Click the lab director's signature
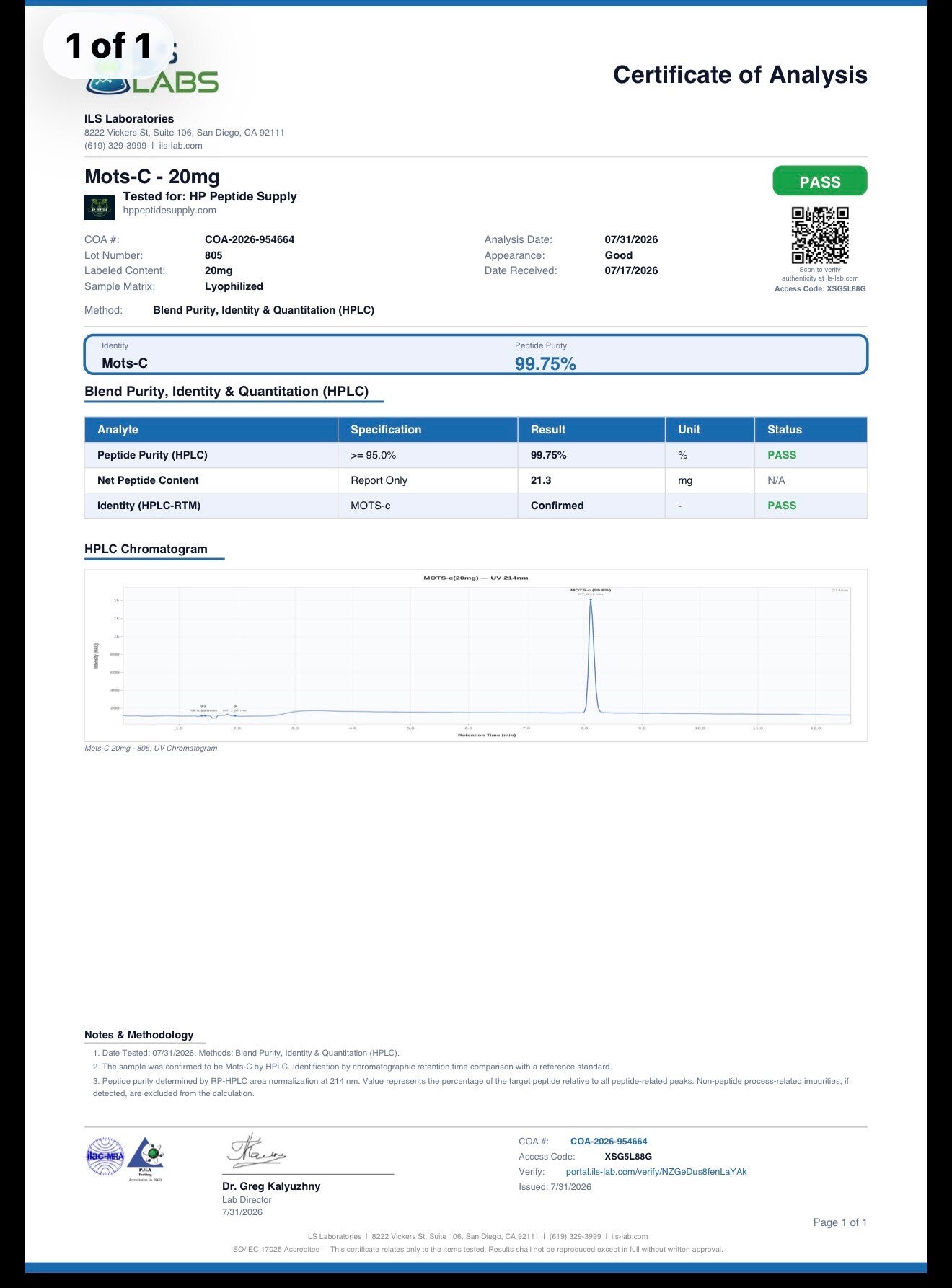 [257, 1151]
